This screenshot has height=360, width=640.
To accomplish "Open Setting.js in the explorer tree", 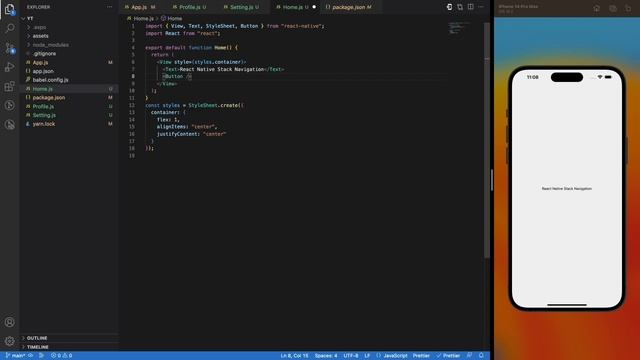I will coord(44,115).
